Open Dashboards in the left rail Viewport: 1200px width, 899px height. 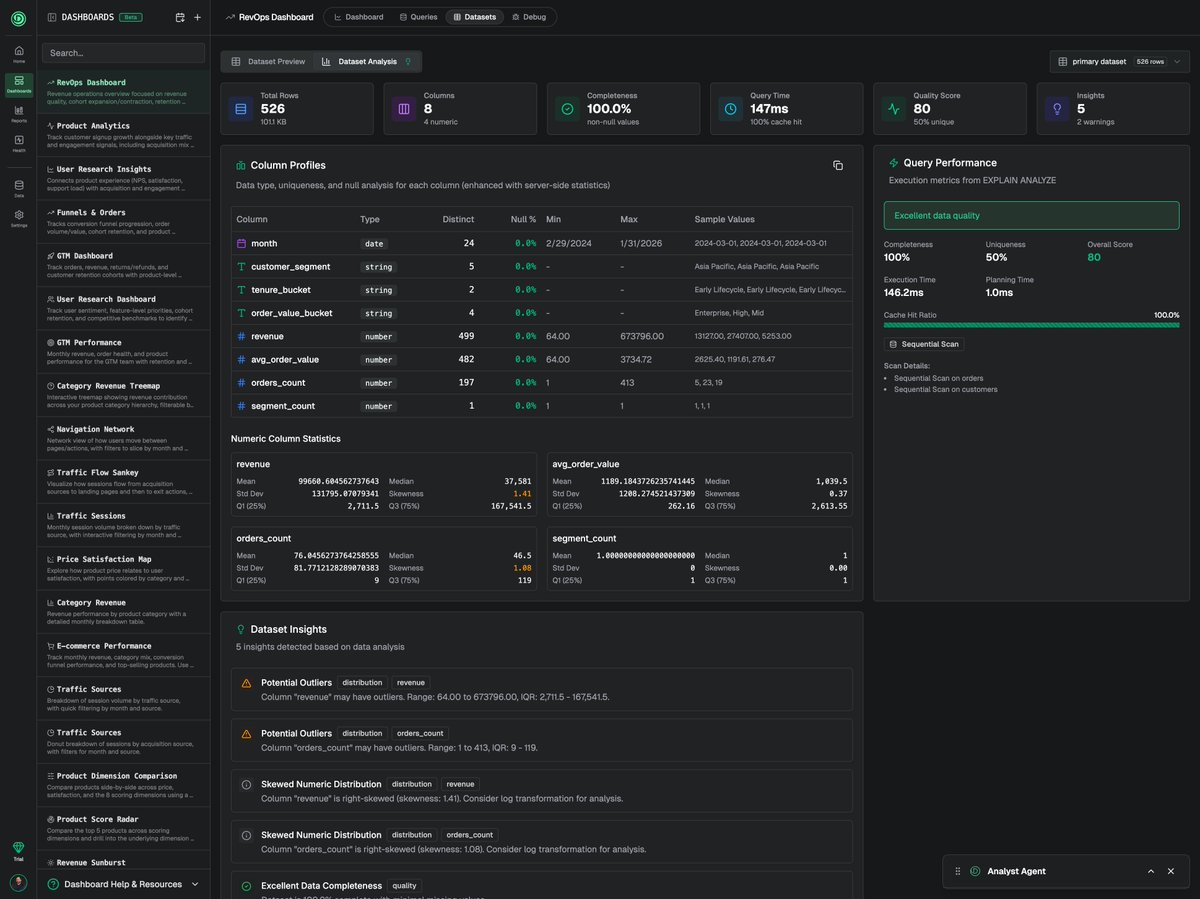coord(18,84)
